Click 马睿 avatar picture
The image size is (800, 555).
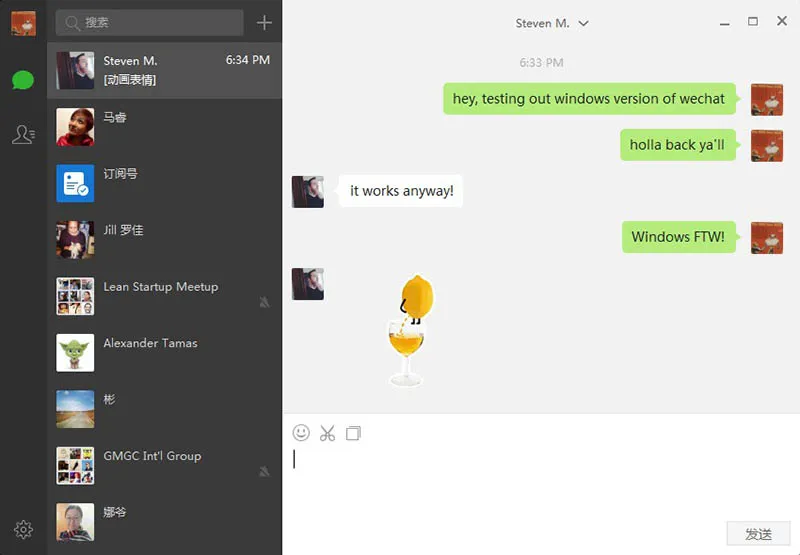click(x=75, y=127)
